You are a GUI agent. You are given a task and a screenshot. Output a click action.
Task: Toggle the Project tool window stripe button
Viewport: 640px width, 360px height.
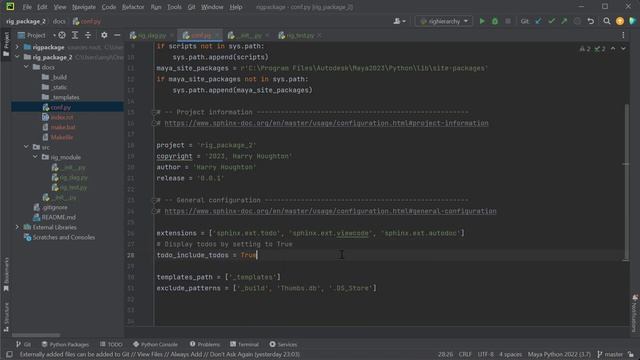pyautogui.click(x=6, y=45)
